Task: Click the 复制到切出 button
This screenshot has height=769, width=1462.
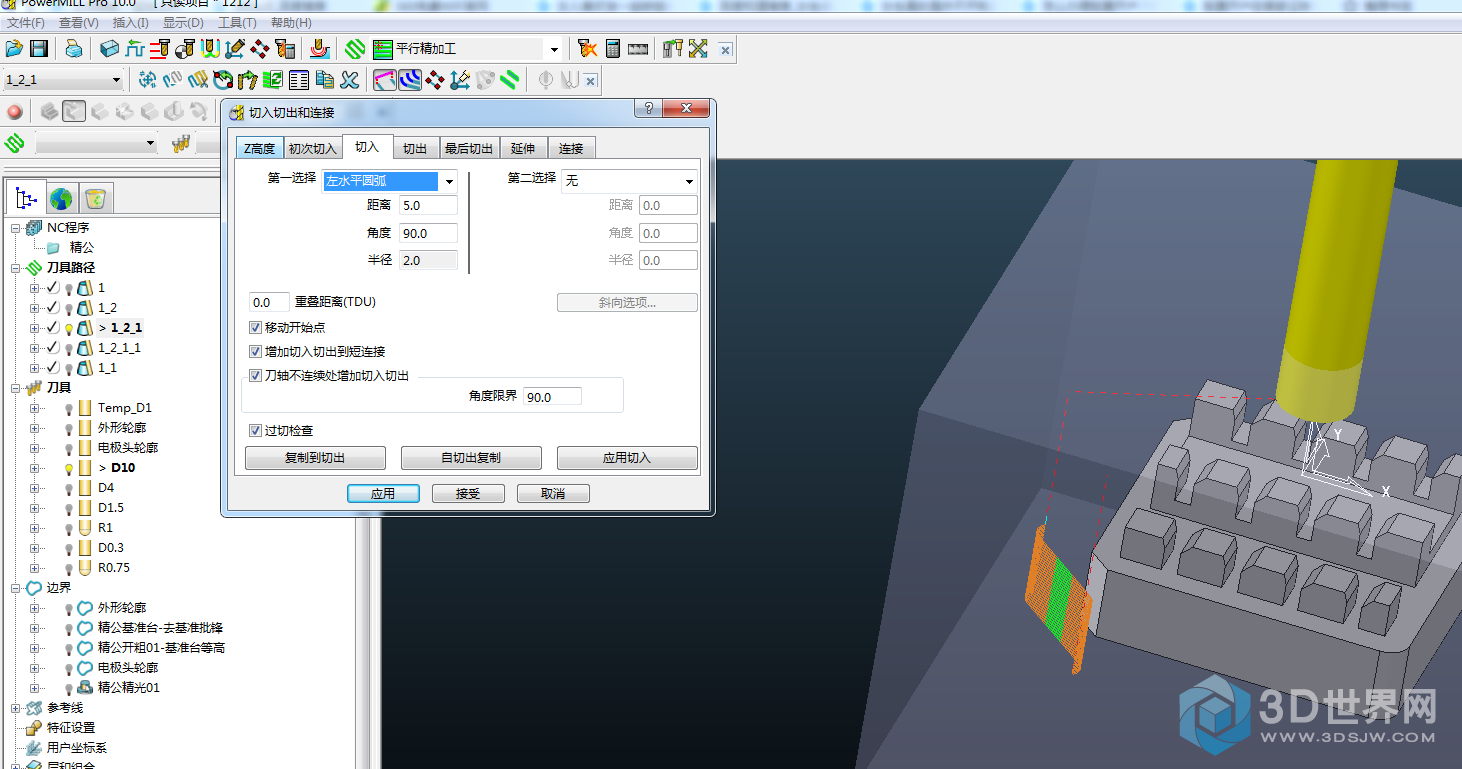Action: pyautogui.click(x=315, y=458)
